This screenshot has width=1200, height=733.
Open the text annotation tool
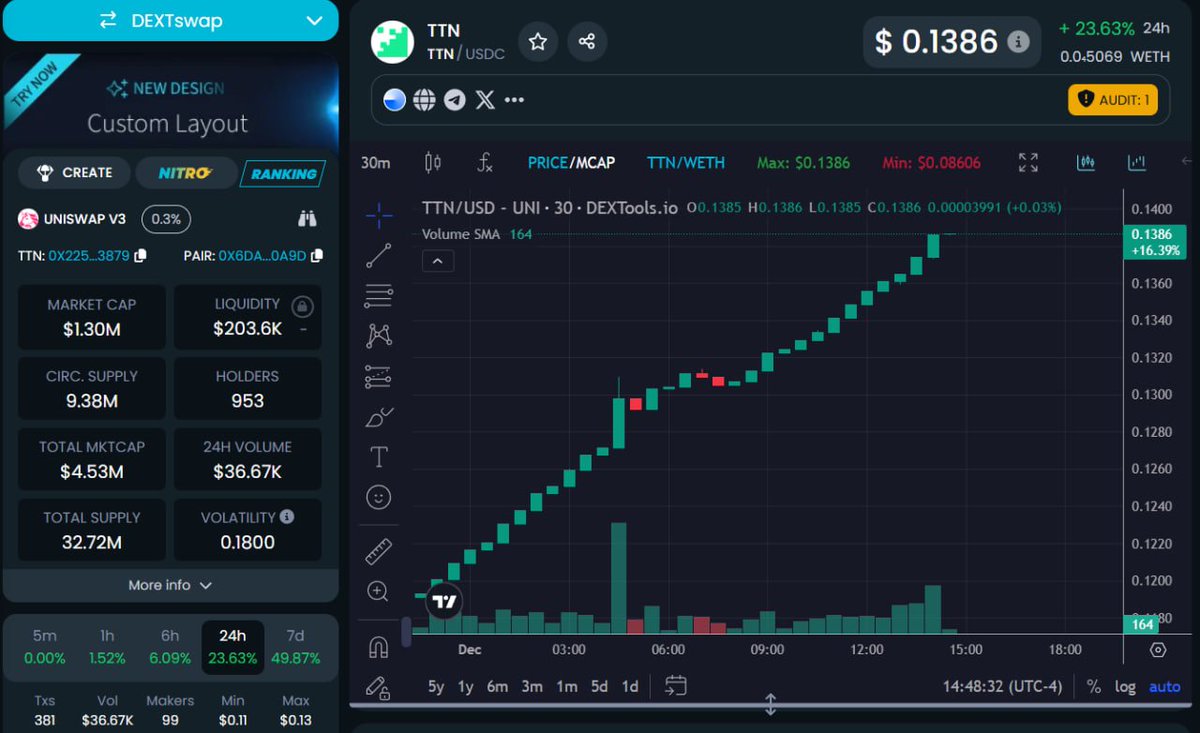coord(378,456)
